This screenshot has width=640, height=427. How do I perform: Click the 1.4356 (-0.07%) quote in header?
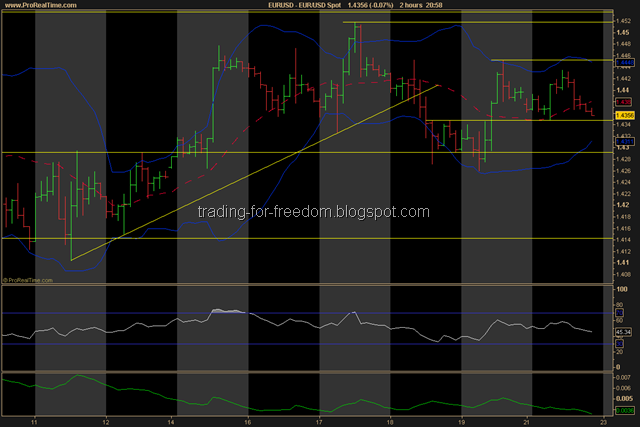click(x=370, y=5)
